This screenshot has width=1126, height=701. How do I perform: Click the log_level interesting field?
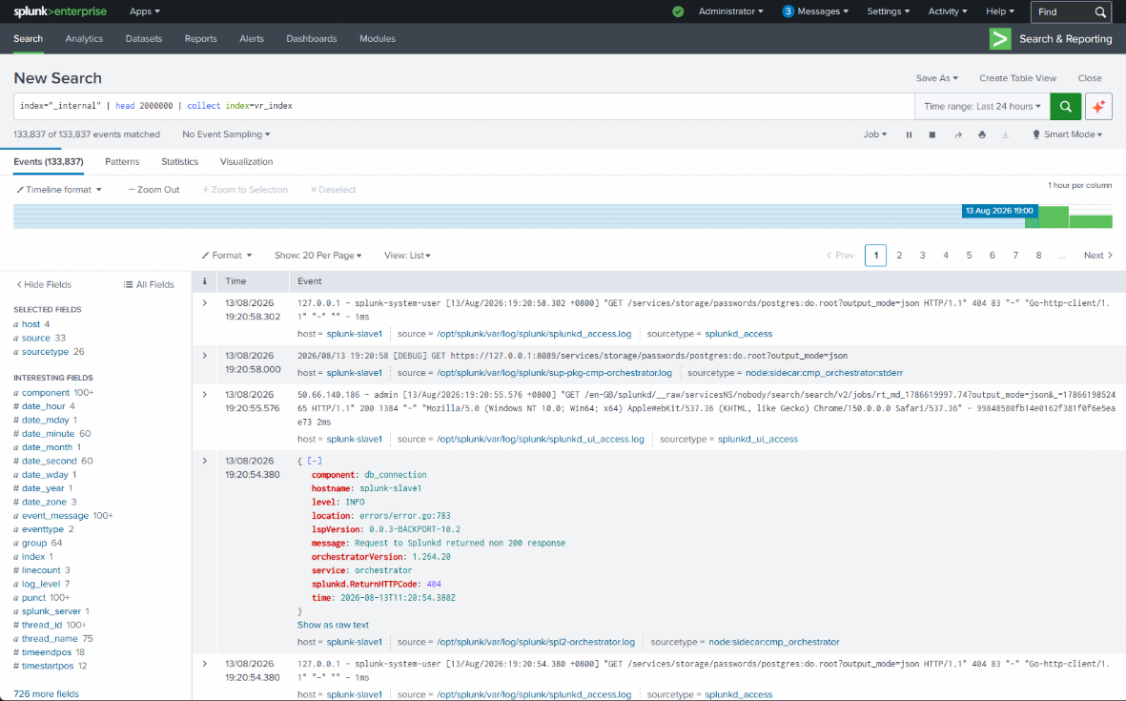42,584
